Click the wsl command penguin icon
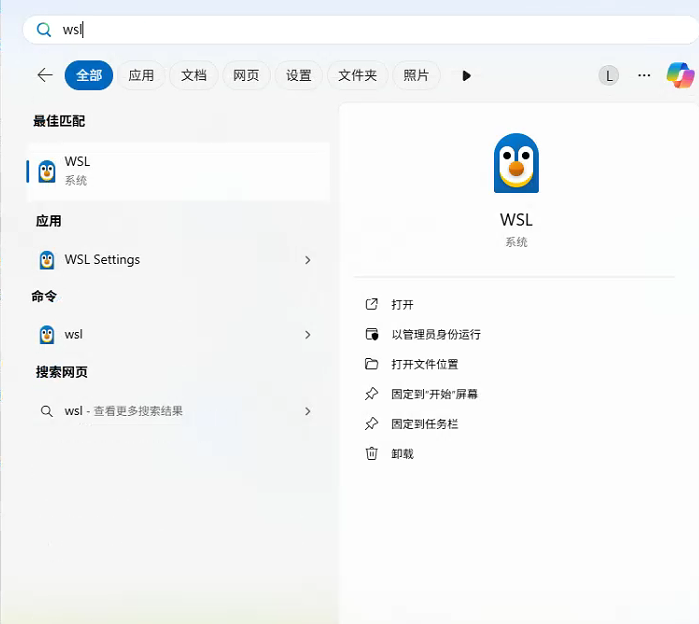This screenshot has width=699, height=624. click(x=47, y=335)
